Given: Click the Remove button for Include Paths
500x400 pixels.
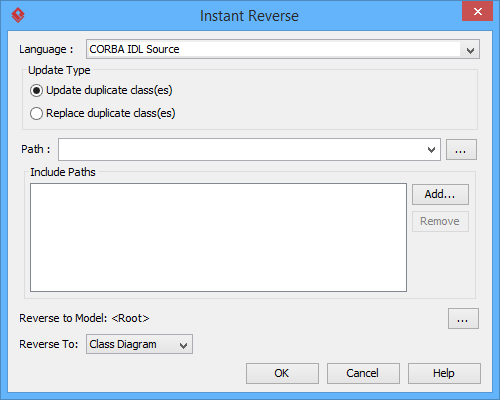Looking at the screenshot, I should tap(440, 221).
